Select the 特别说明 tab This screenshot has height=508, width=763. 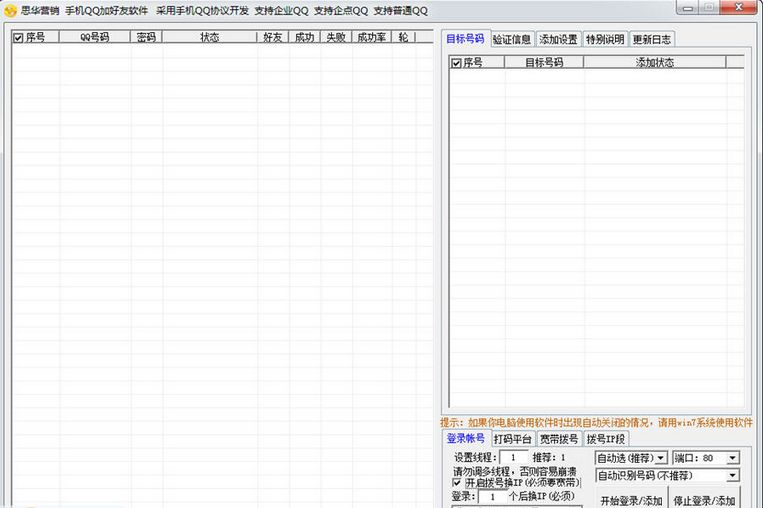coord(605,40)
